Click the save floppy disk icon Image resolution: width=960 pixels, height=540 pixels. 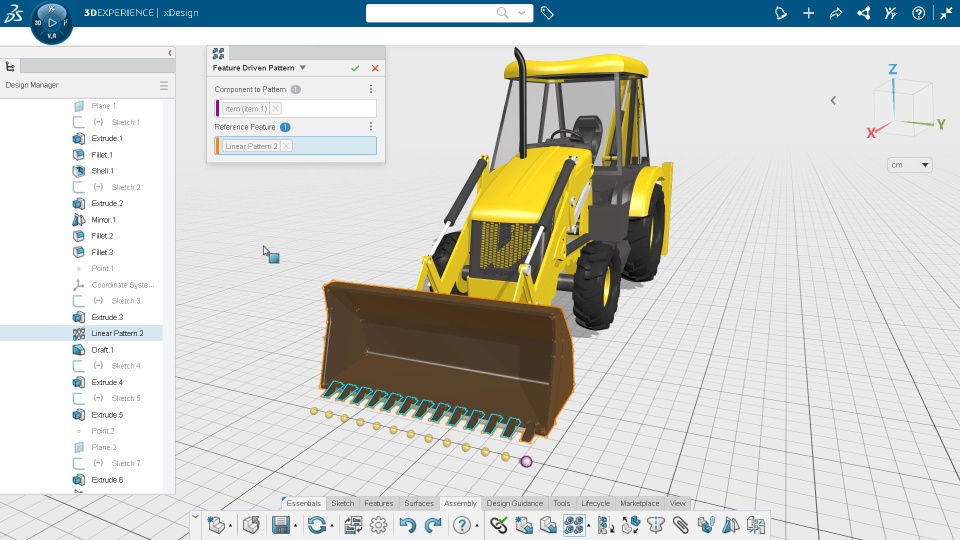[280, 525]
